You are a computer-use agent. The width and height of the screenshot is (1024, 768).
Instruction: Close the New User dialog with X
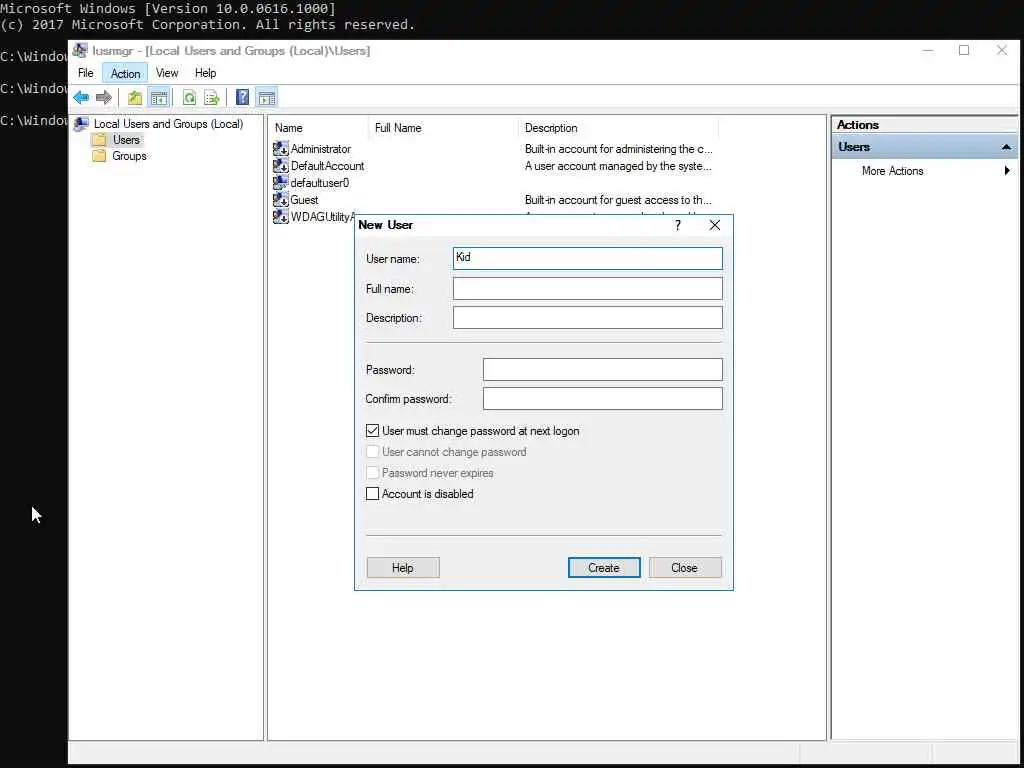[715, 225]
